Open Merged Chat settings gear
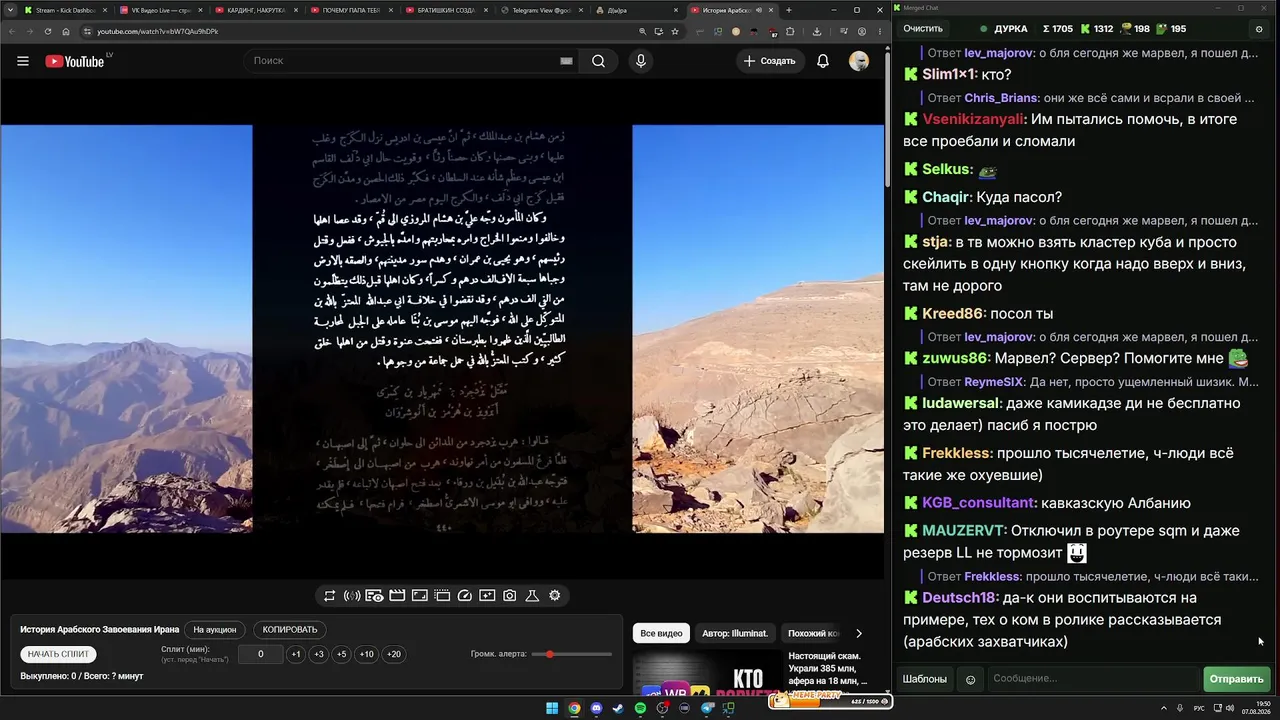 pyautogui.click(x=1259, y=29)
